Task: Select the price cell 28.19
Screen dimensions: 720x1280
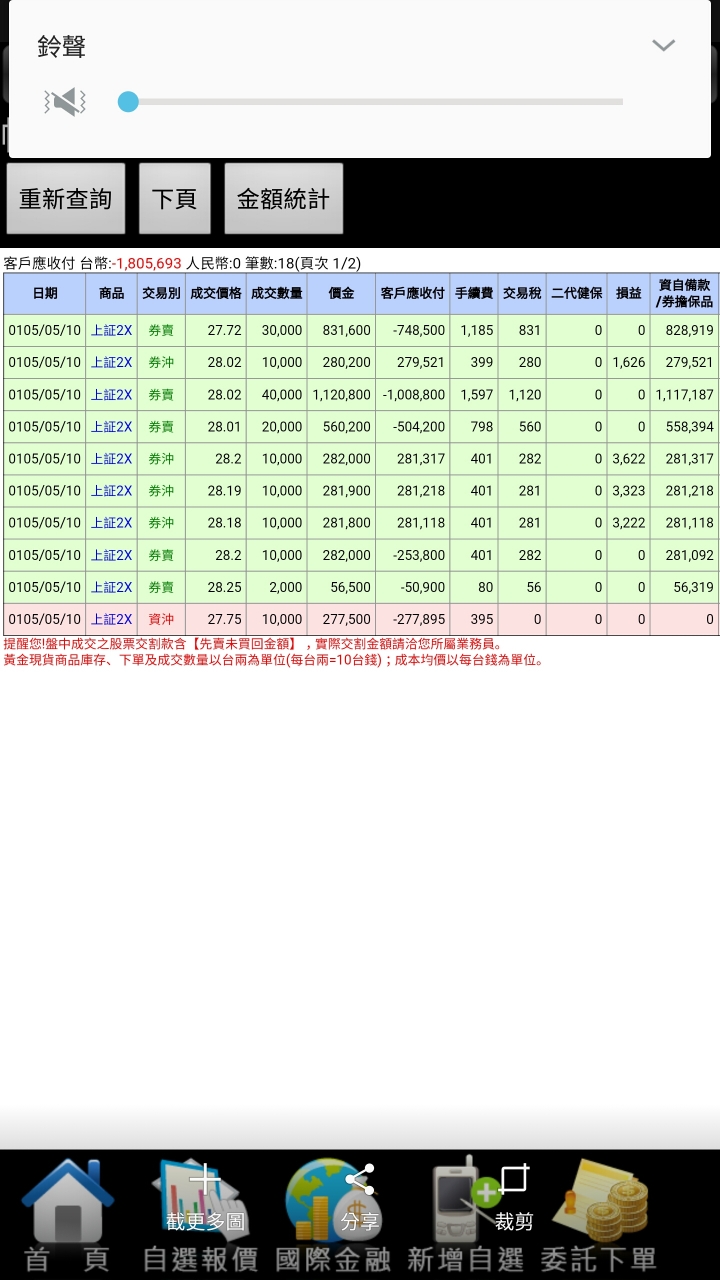Action: (216, 491)
